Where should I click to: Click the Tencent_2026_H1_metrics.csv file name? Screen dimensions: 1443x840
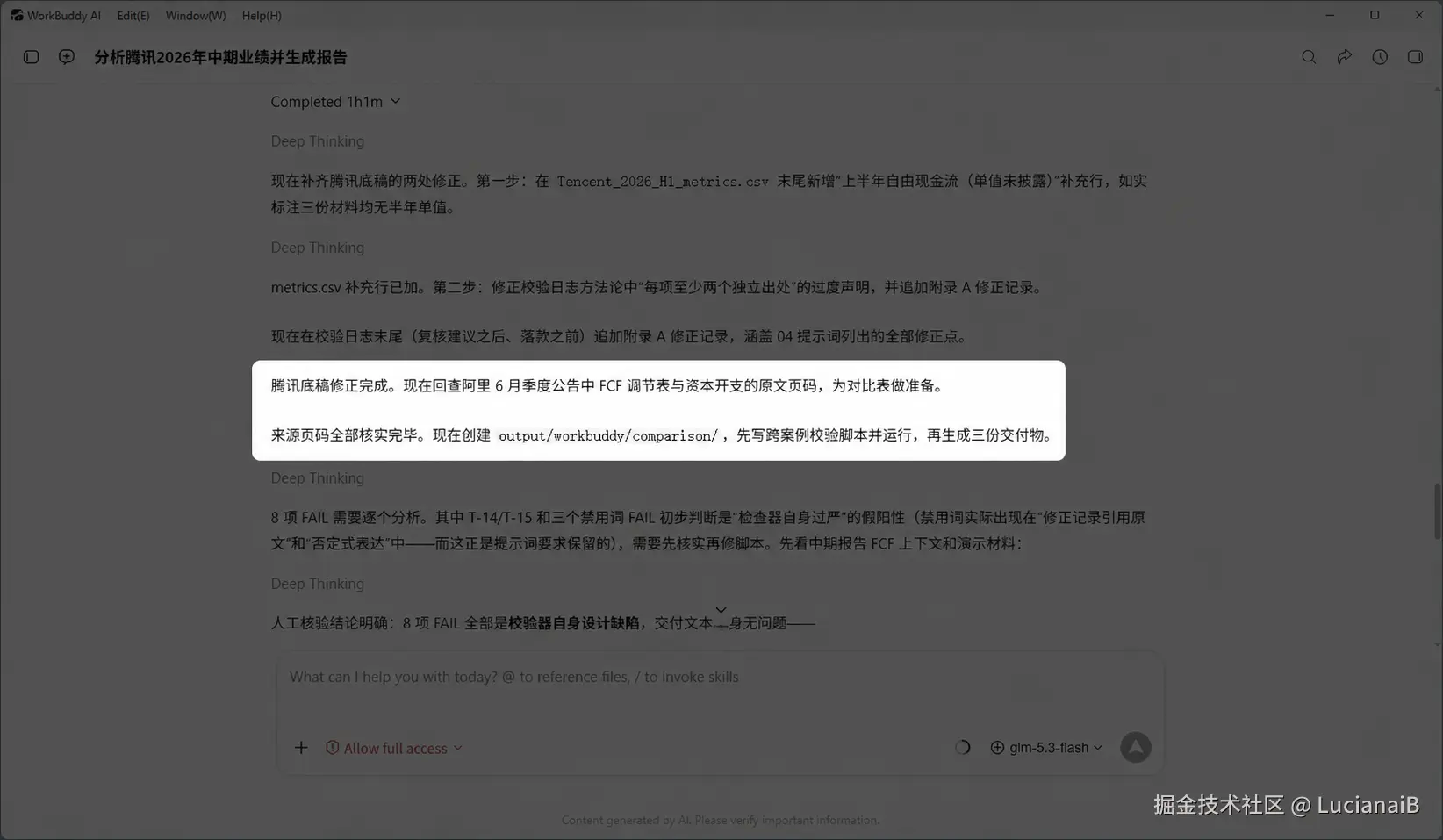point(663,182)
